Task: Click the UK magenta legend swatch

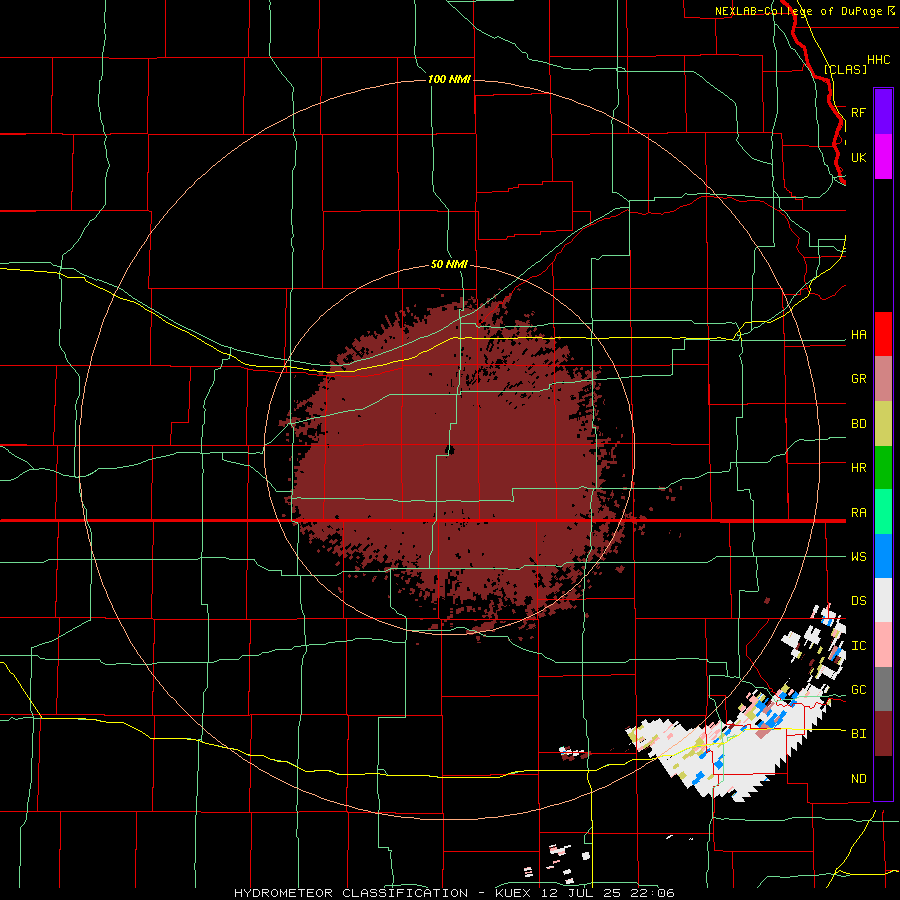Action: point(883,157)
